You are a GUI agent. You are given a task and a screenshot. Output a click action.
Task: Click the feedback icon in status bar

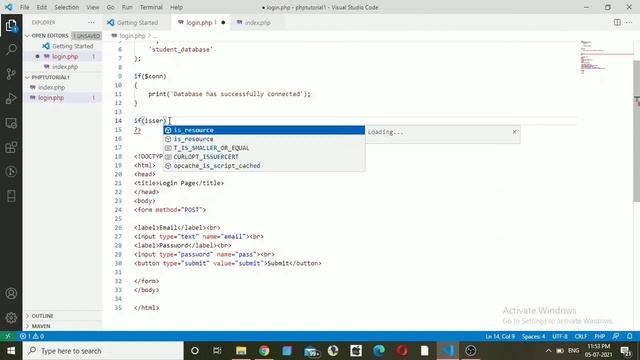(616, 336)
